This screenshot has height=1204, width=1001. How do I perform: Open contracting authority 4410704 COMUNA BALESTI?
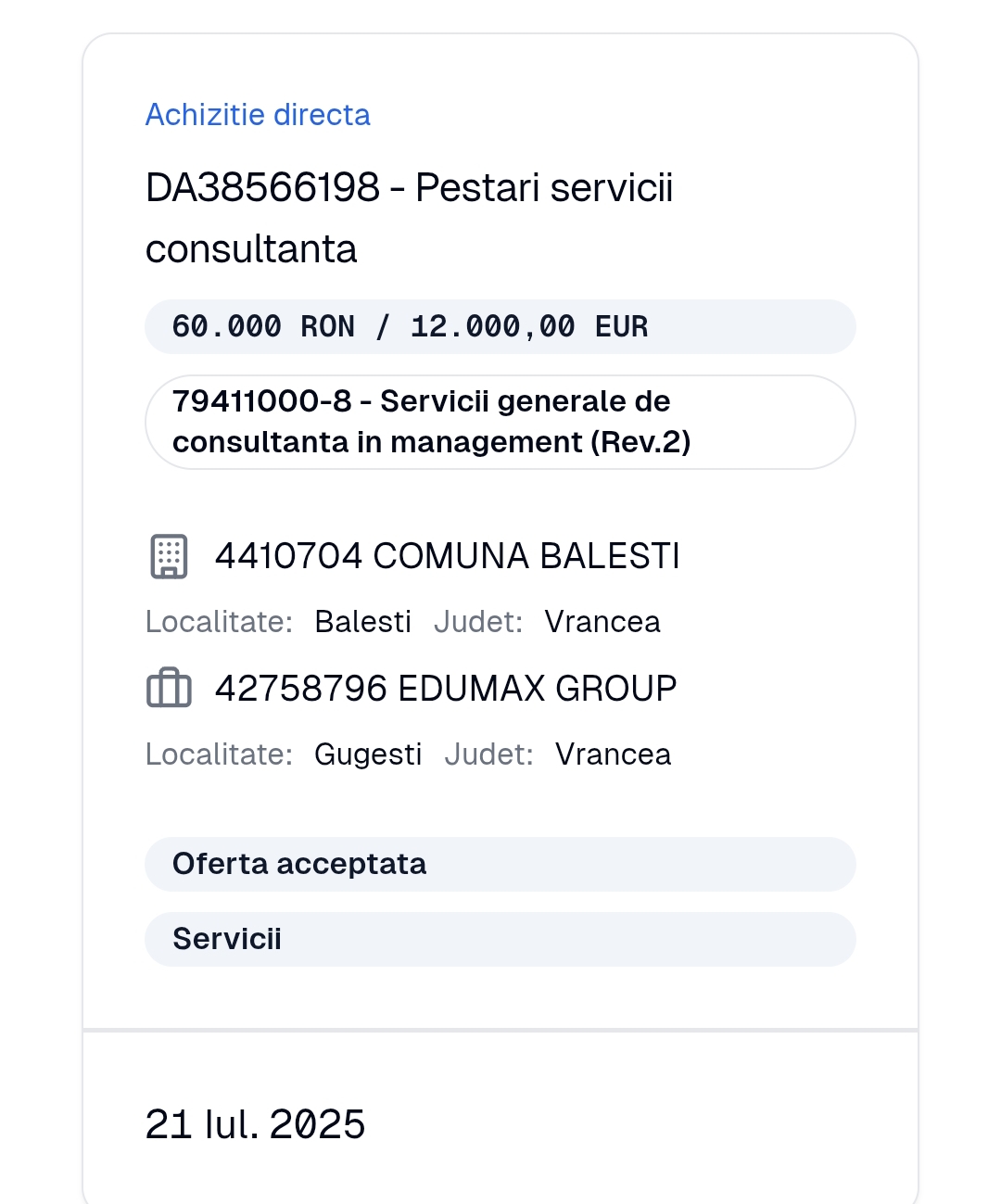point(448,556)
